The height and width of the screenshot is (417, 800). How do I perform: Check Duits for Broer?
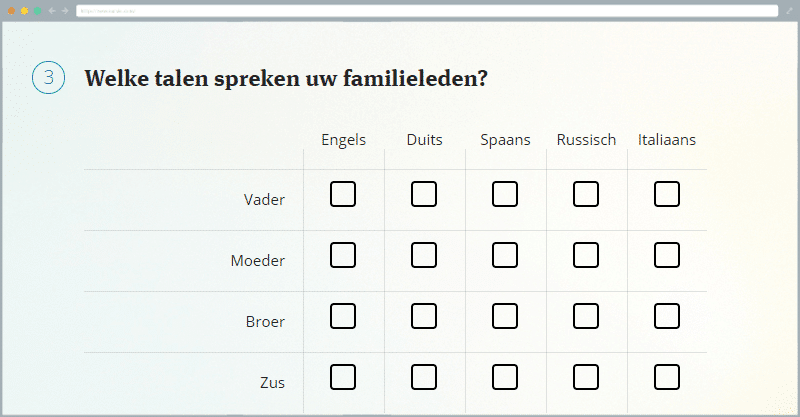(x=424, y=316)
